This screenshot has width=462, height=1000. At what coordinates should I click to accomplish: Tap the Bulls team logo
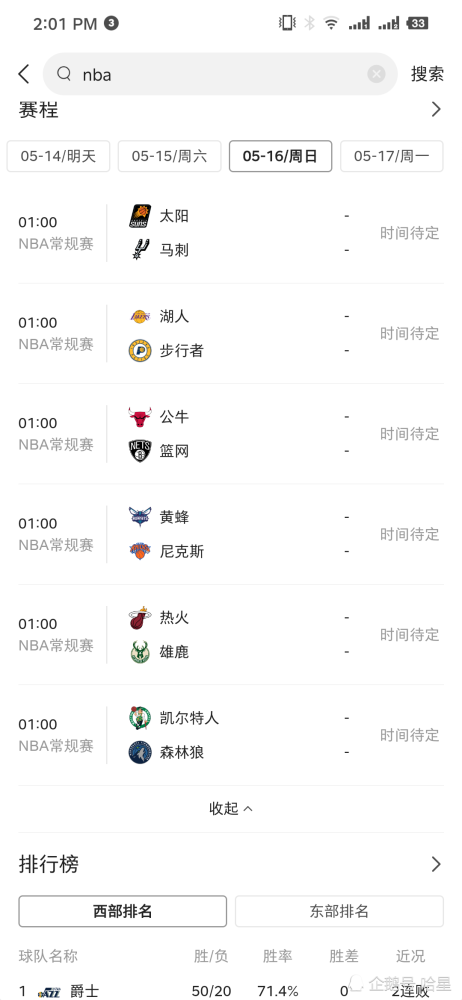coord(140,416)
